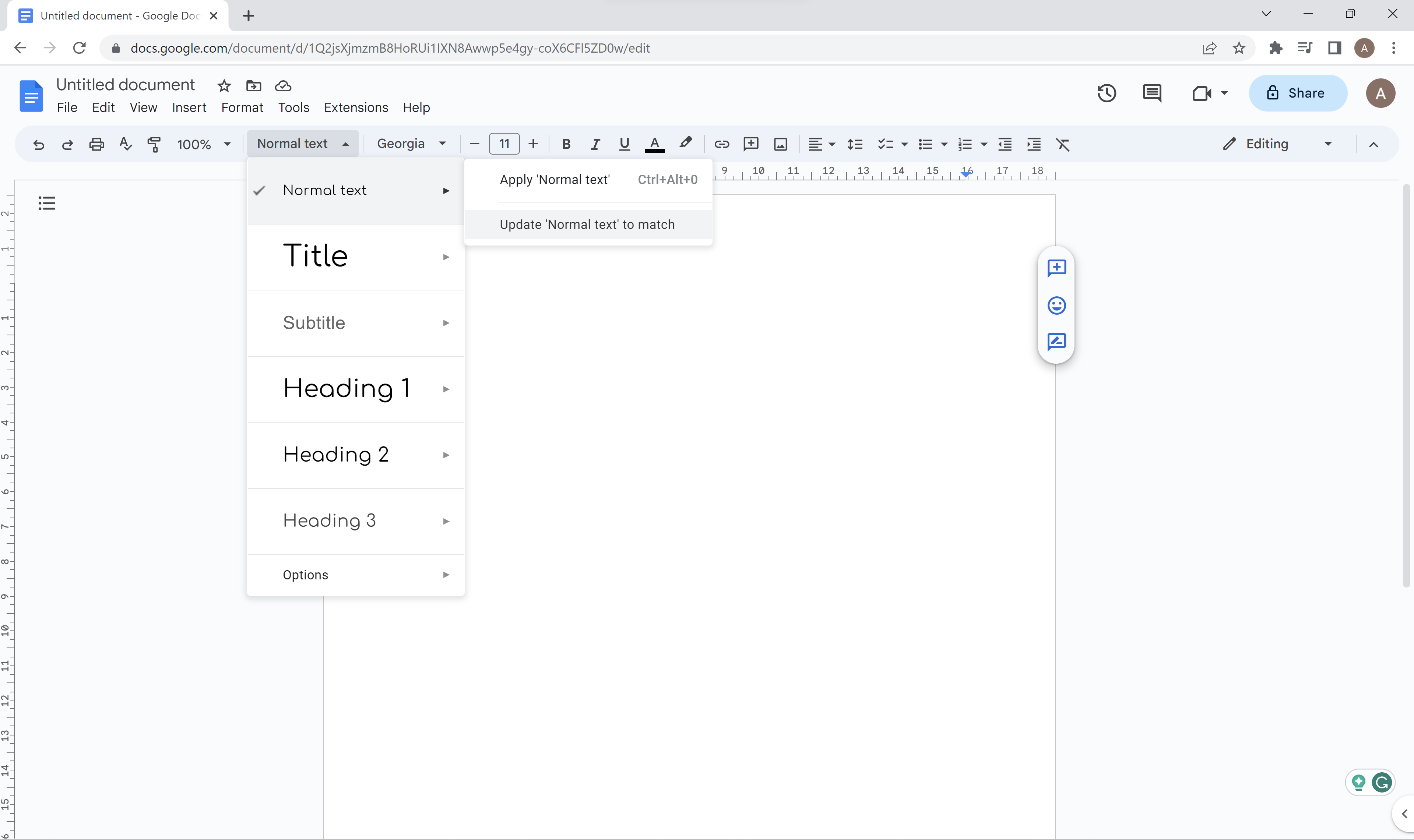The width and height of the screenshot is (1414, 840).
Task: Start a Meet call with camera icon
Action: tap(1201, 93)
